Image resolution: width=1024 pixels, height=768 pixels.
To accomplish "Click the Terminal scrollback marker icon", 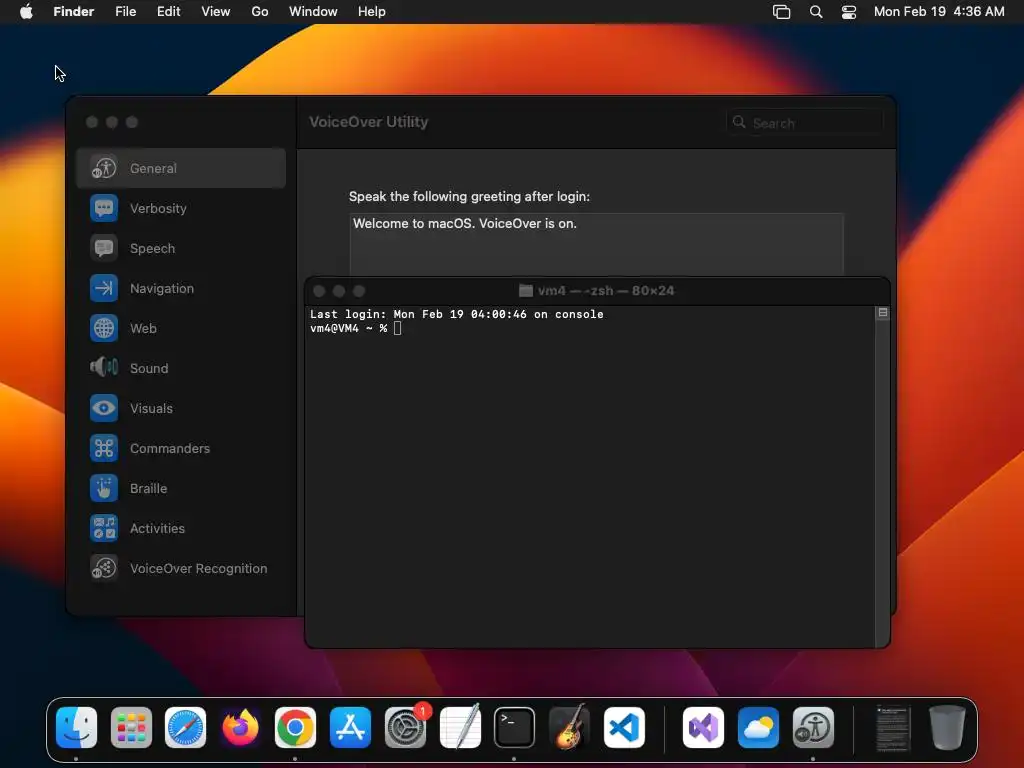I will click(882, 313).
